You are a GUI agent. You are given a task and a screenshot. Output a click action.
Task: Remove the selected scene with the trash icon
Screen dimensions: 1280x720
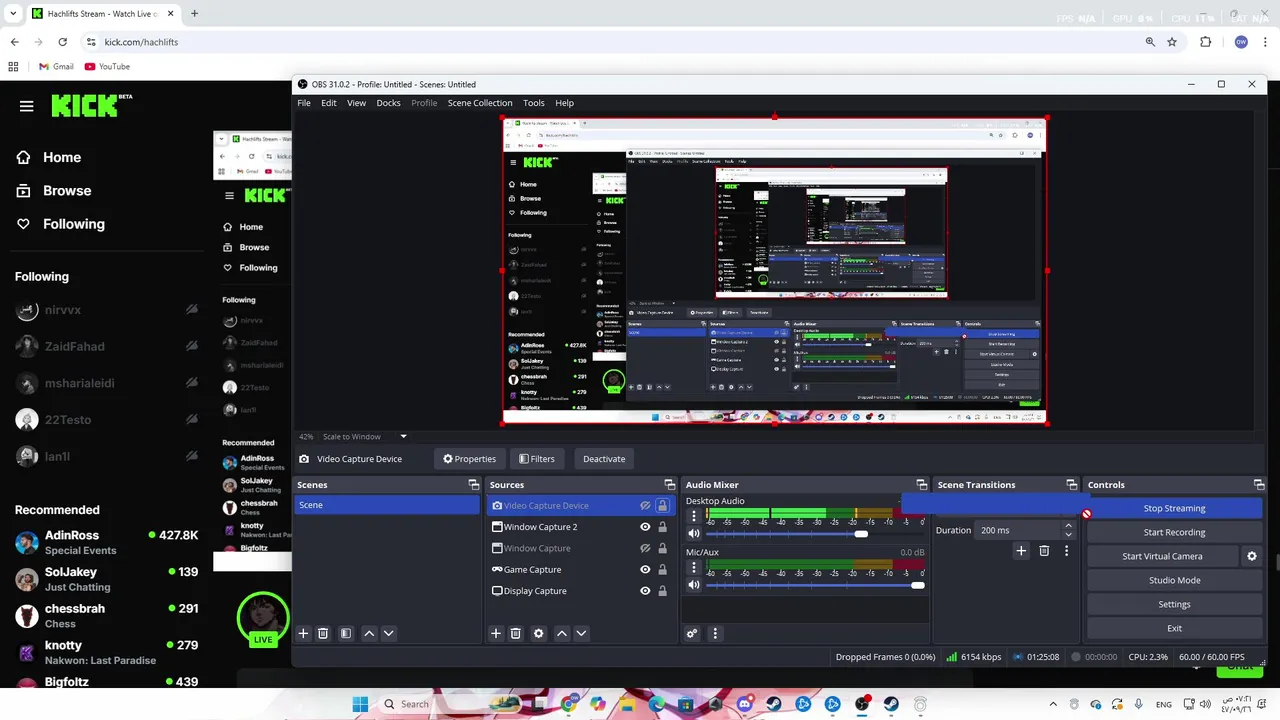323,633
